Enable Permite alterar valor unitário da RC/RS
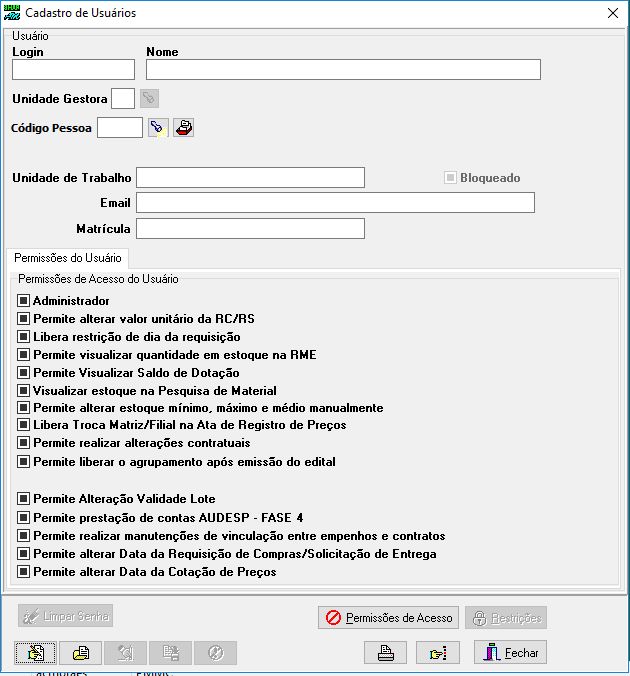 click(24, 319)
